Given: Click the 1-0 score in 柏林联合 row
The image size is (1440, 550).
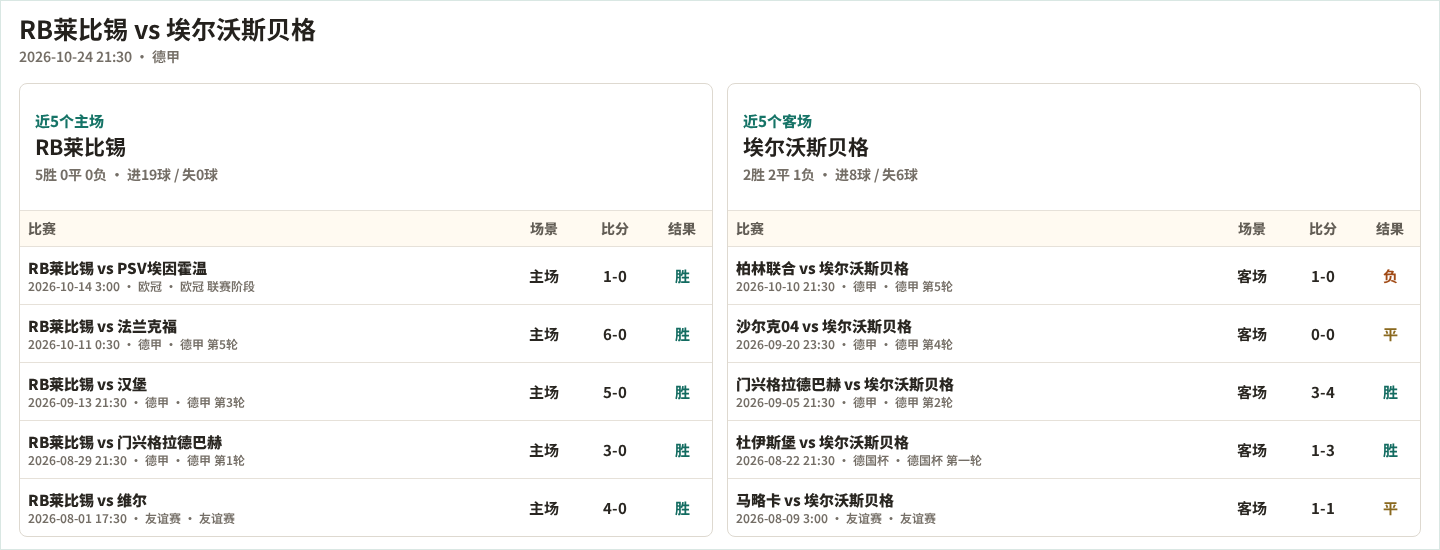Looking at the screenshot, I should (1323, 276).
